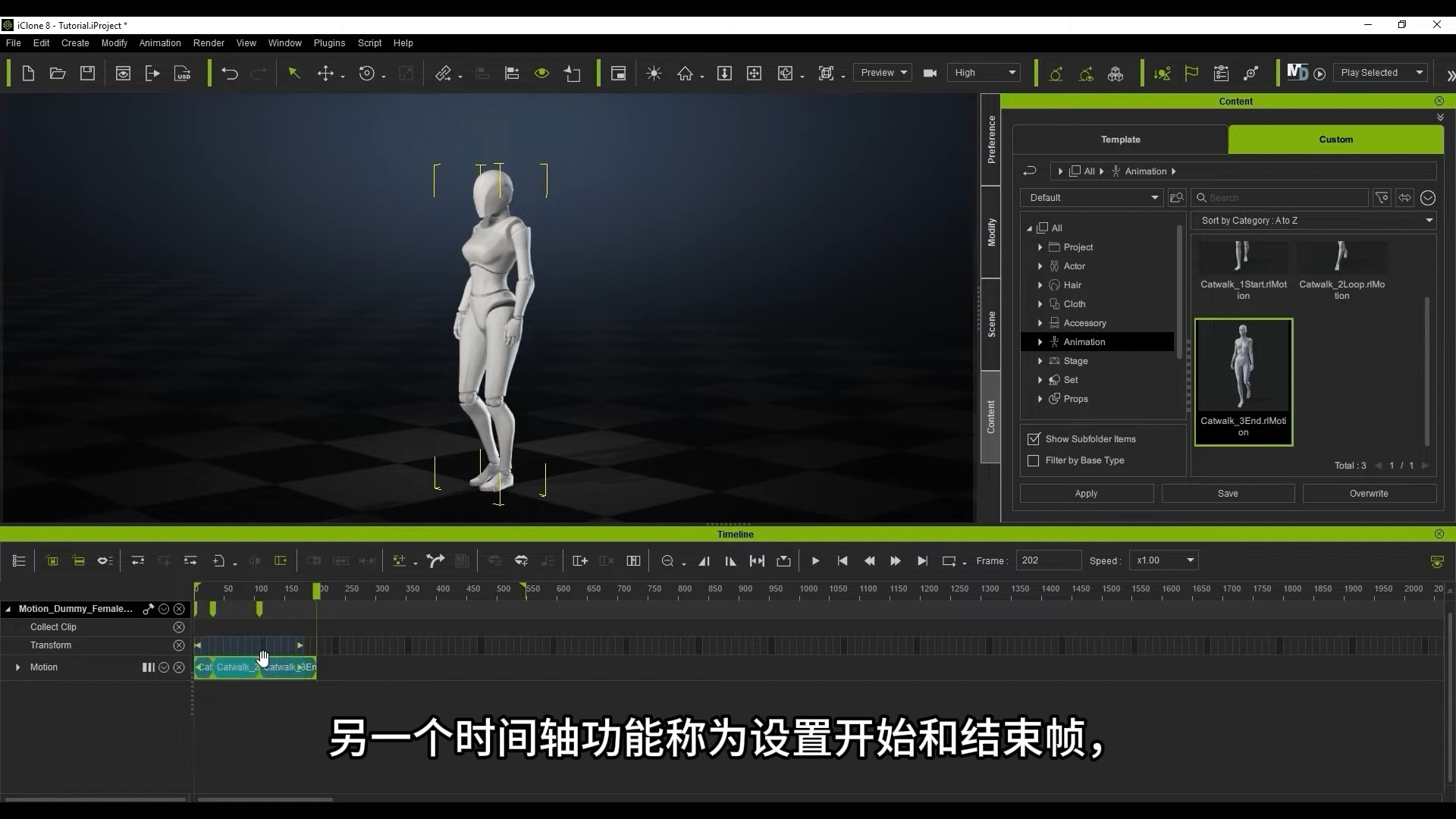Uncheck Show Subfolder Items checkbox
1456x819 pixels.
[x=1034, y=439]
